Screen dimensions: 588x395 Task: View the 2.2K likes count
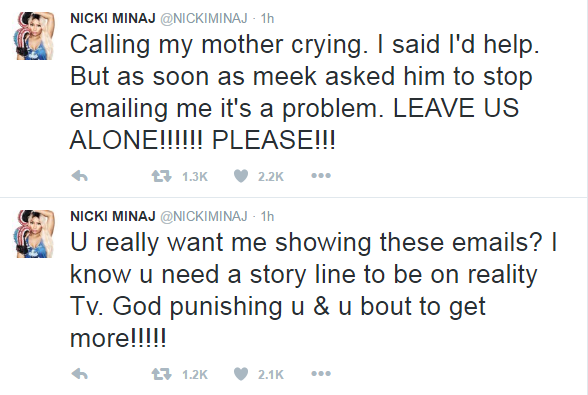pos(271,176)
